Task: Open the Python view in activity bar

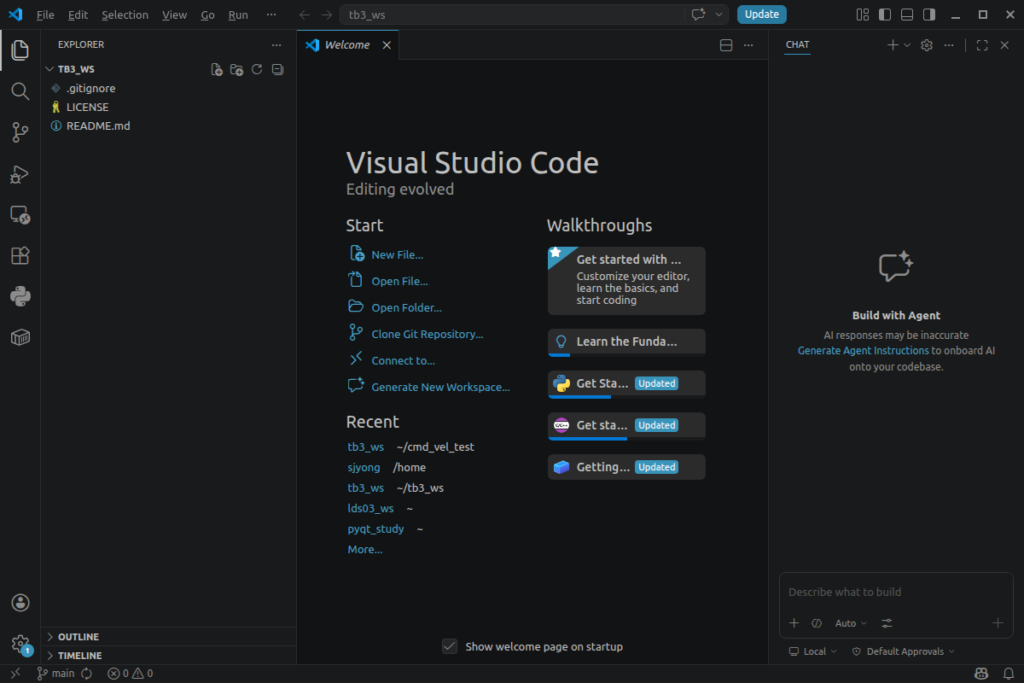Action: click(x=20, y=296)
